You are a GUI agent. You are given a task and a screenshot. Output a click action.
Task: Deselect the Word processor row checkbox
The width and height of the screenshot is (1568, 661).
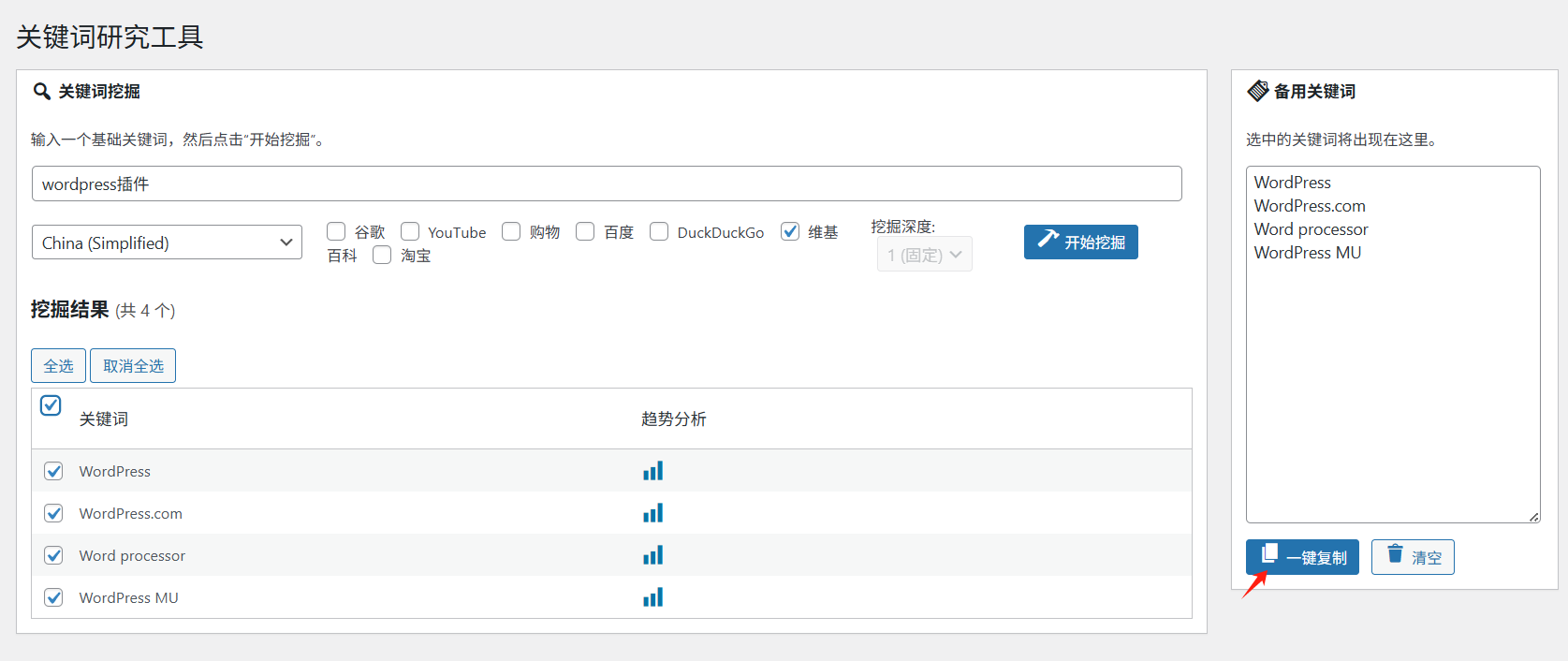(x=53, y=555)
